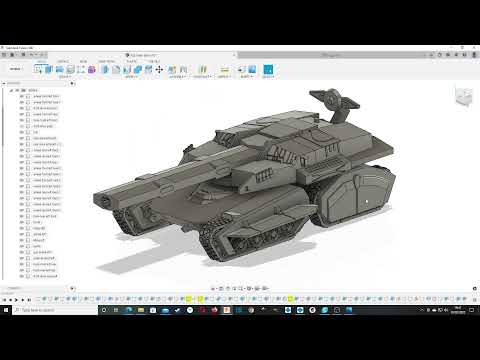Click the Insert Derive arrow icon
Viewport: 480px width, 360px height.
[241, 69]
